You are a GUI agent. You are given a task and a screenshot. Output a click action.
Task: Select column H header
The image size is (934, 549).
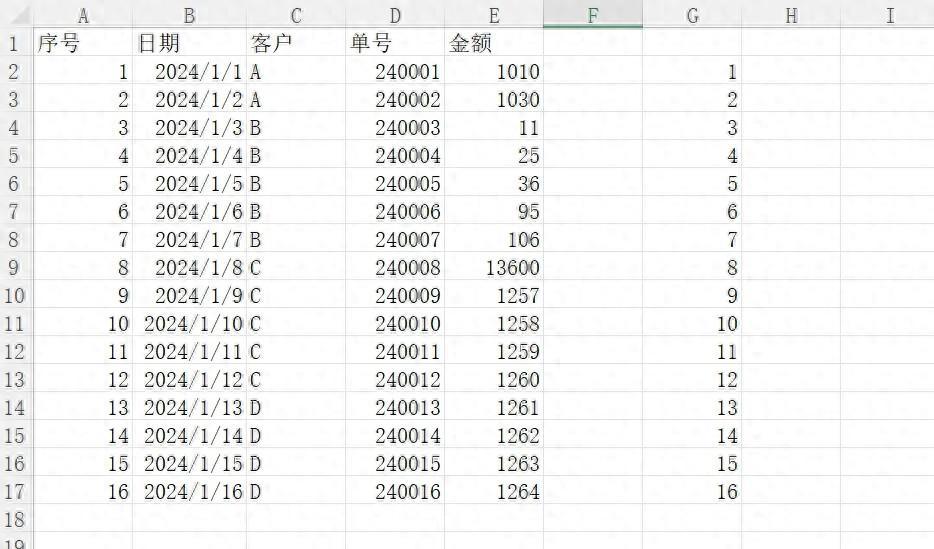(x=791, y=15)
